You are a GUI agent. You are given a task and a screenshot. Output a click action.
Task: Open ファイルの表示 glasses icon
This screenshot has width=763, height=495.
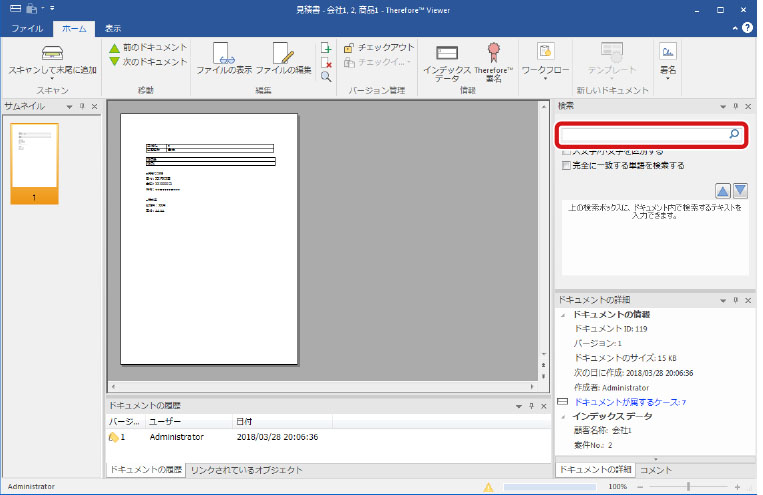pyautogui.click(x=223, y=52)
